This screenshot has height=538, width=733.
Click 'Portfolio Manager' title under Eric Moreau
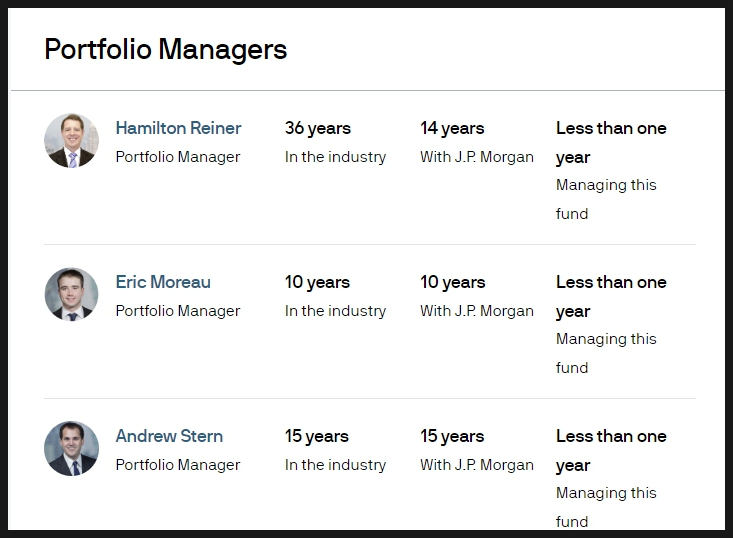(178, 311)
